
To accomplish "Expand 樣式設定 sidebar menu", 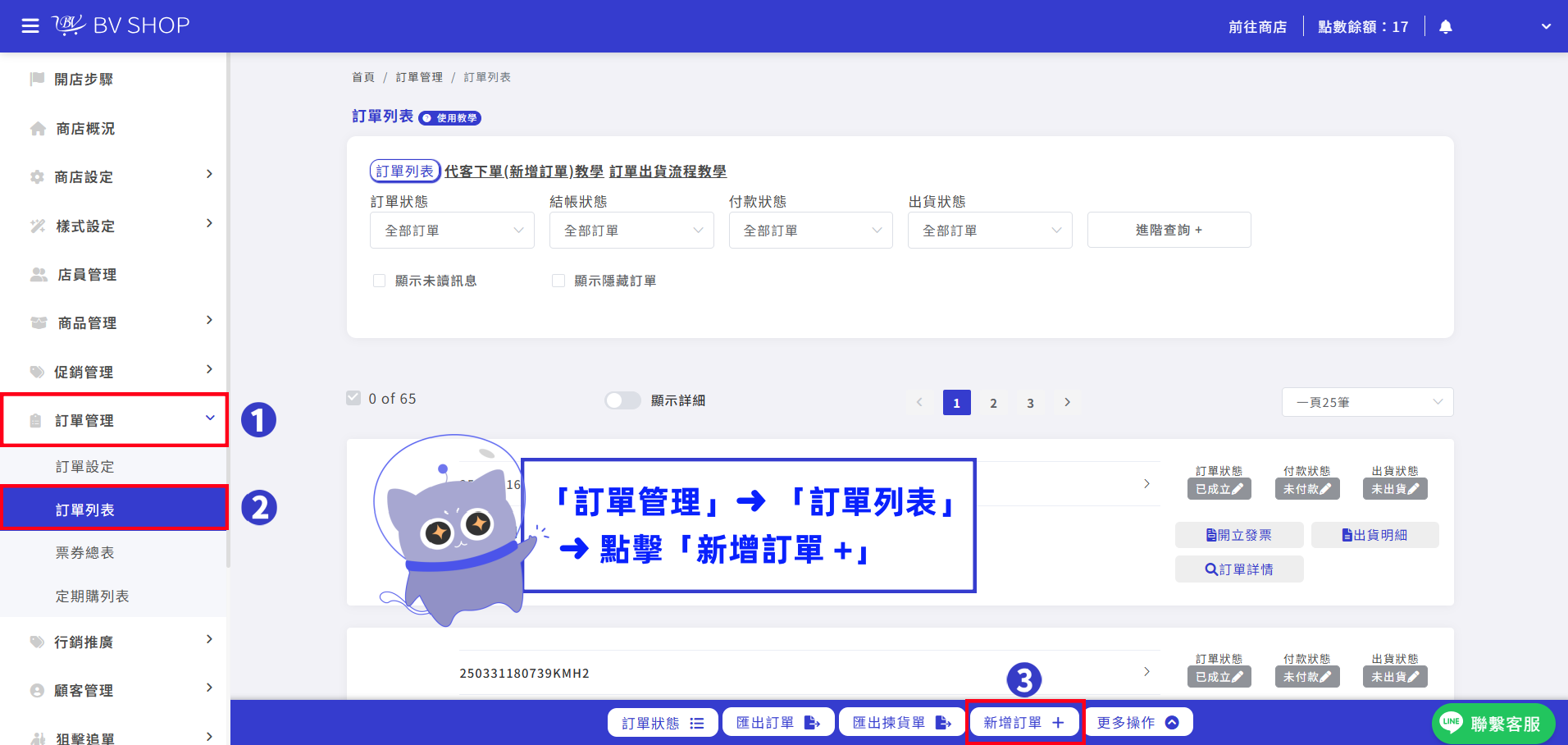I will coord(113,226).
